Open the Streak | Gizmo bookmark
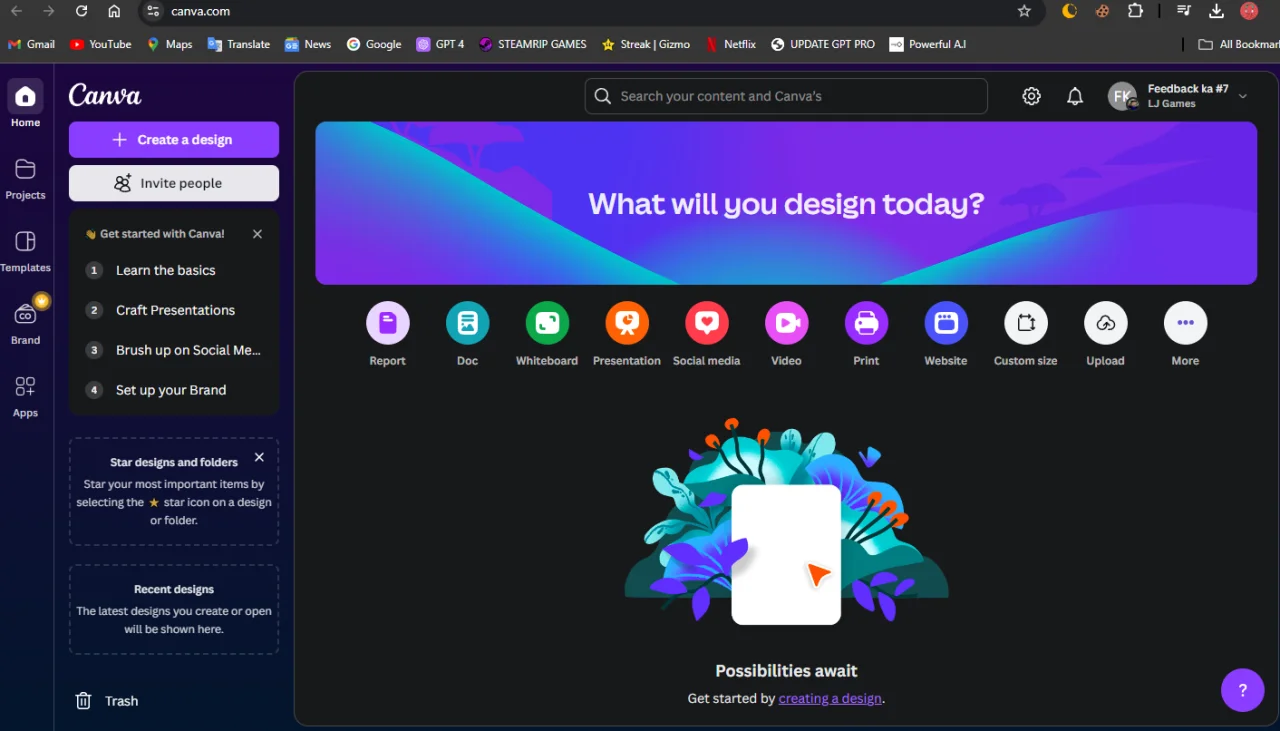Image resolution: width=1280 pixels, height=731 pixels. click(x=647, y=44)
